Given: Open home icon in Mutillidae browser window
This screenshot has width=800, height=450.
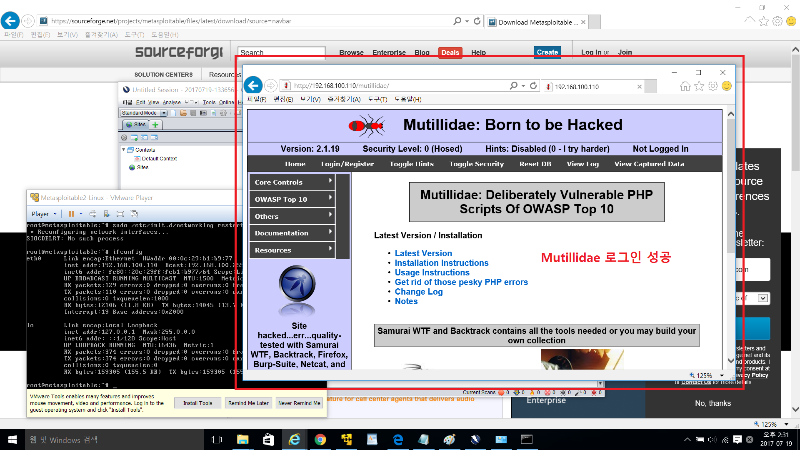Looking at the screenshot, I should click(x=685, y=86).
